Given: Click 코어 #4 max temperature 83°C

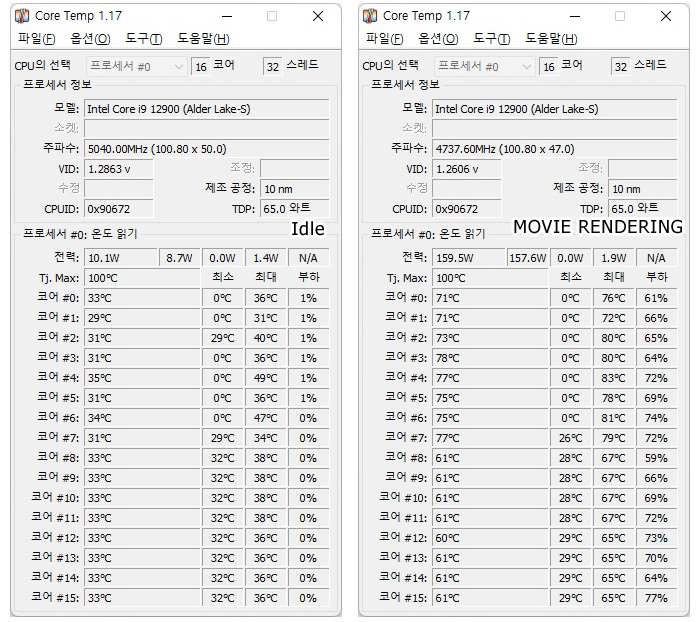Looking at the screenshot, I should pos(614,378).
